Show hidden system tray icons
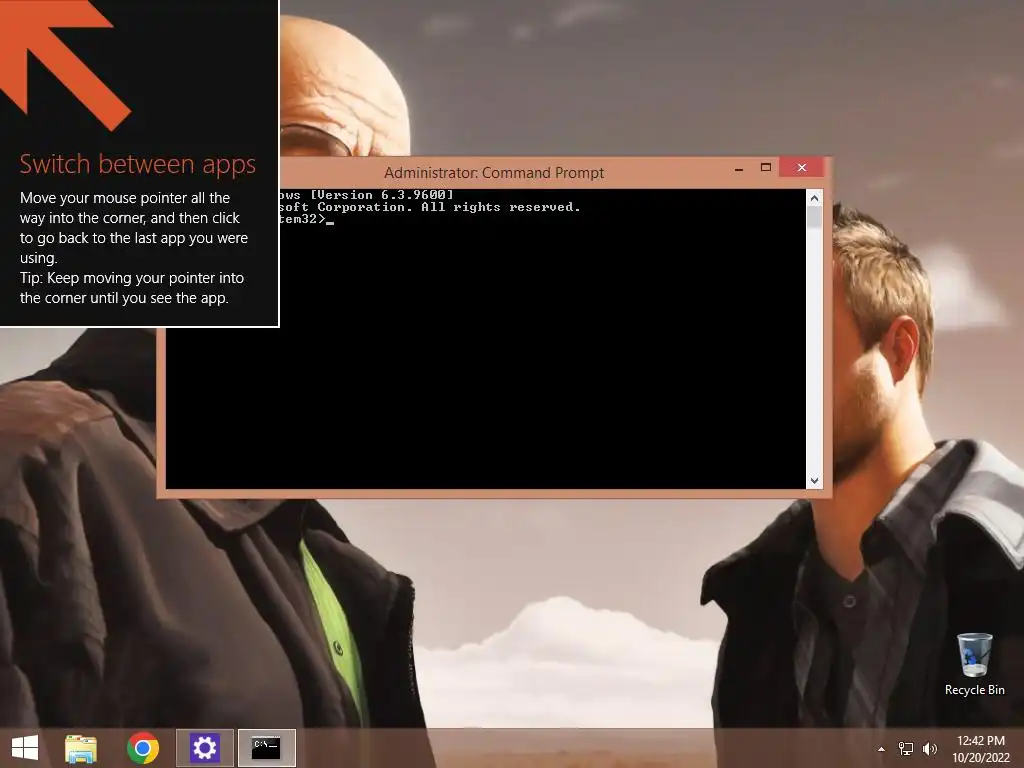1024x768 pixels. click(882, 749)
